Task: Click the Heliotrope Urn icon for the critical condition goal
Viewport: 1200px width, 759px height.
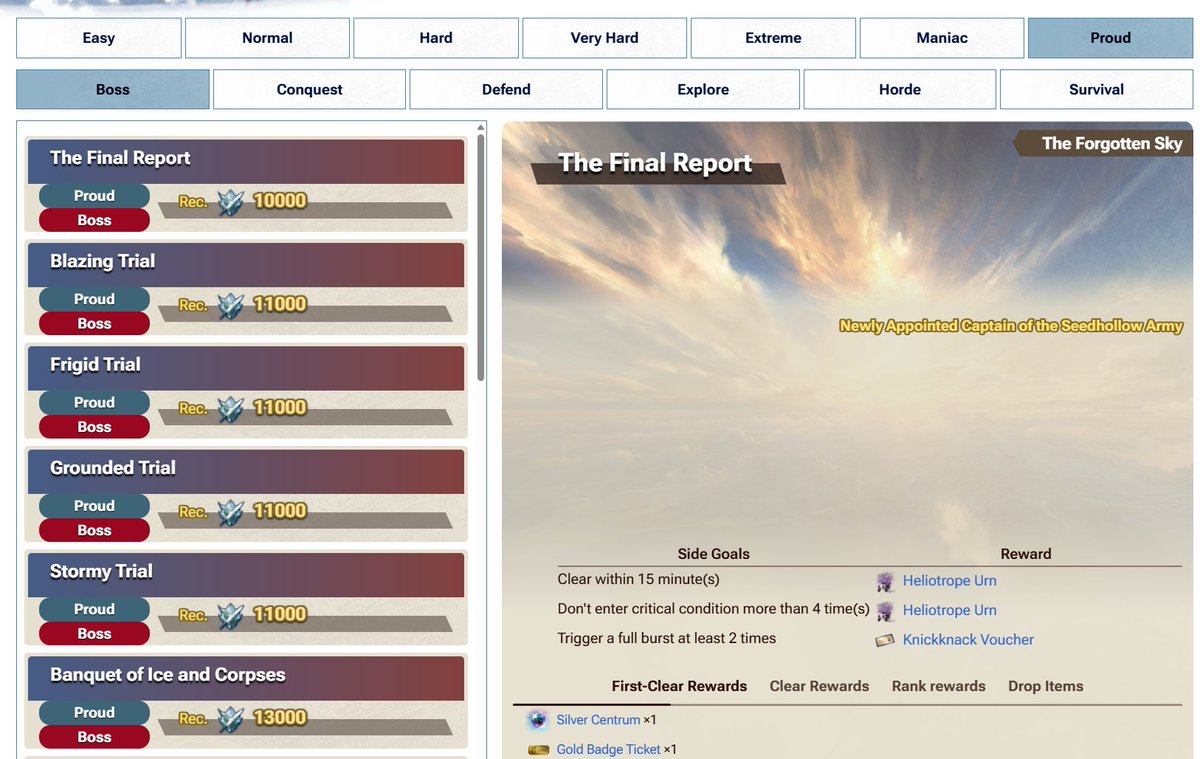Action: coord(885,610)
